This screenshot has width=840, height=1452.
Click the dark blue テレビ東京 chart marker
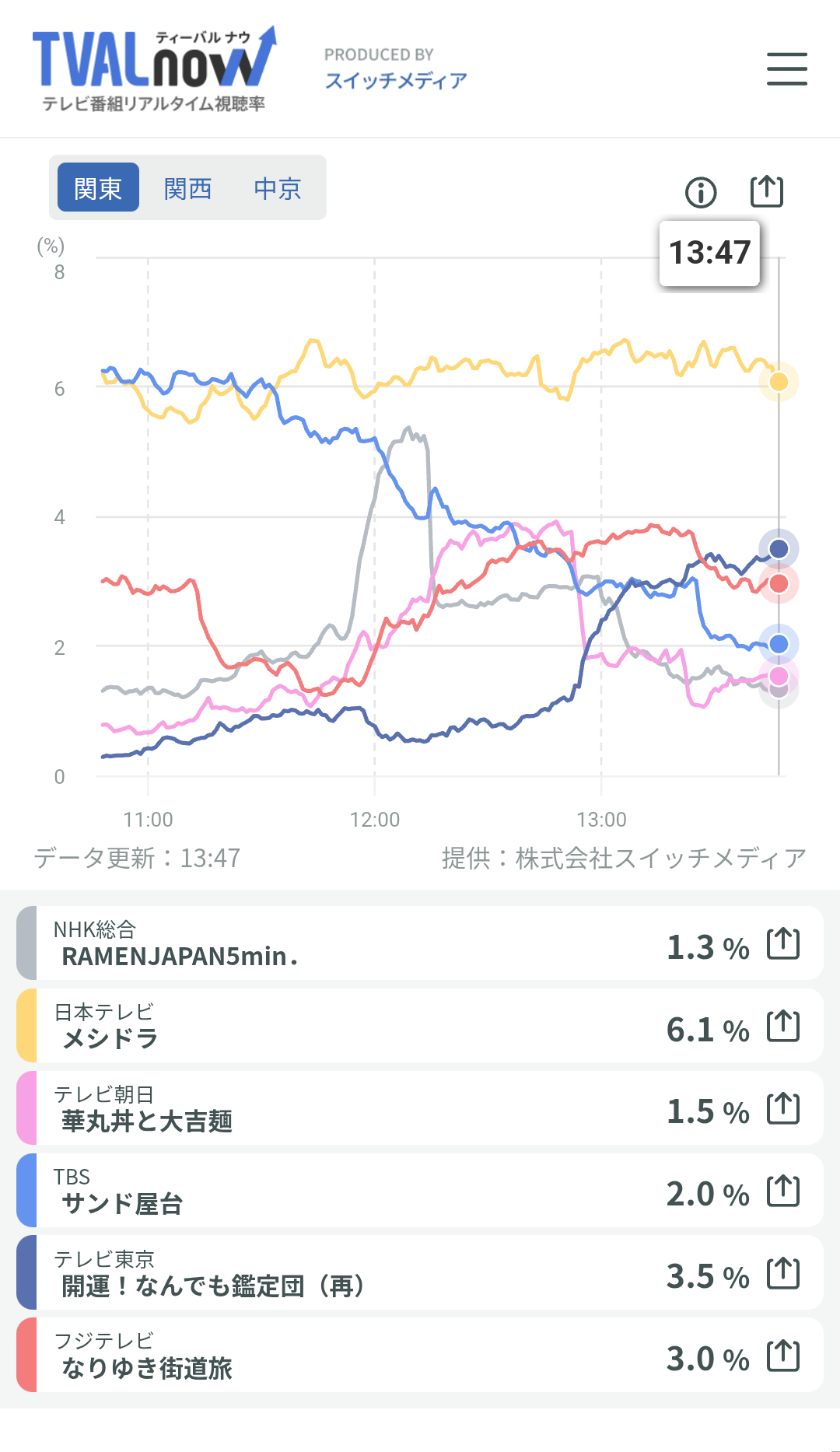779,549
